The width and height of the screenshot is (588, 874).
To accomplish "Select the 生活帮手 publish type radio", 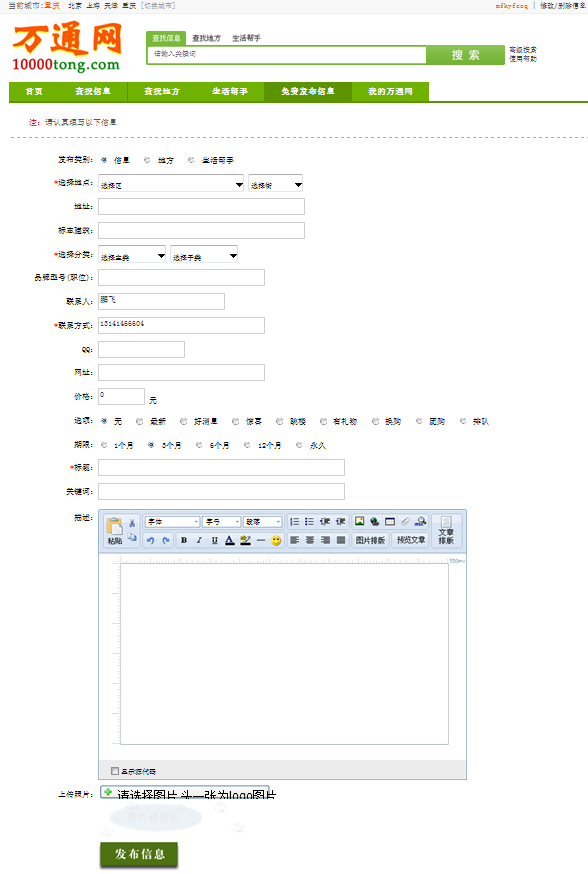I will point(191,160).
